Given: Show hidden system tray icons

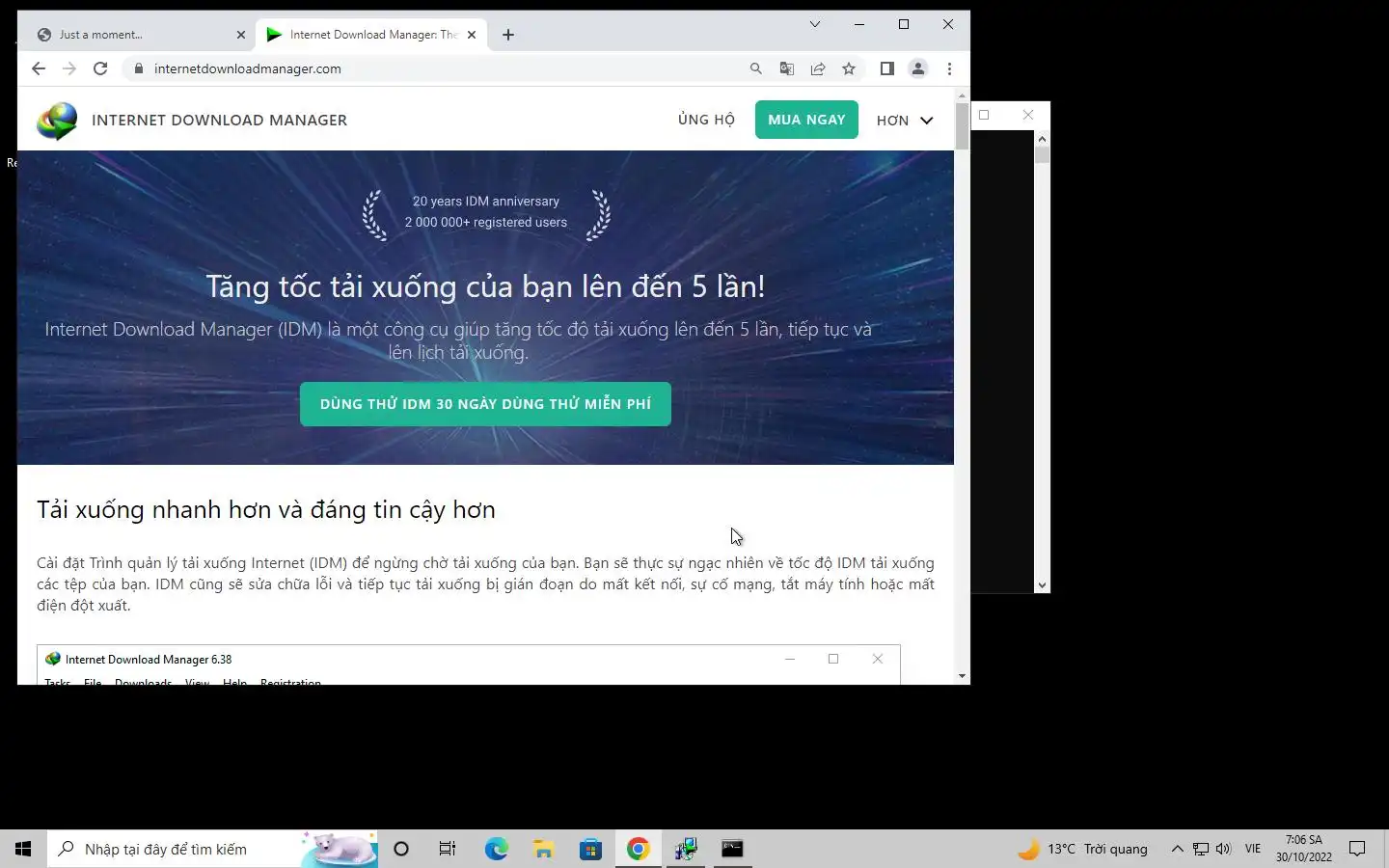Looking at the screenshot, I should (1177, 849).
